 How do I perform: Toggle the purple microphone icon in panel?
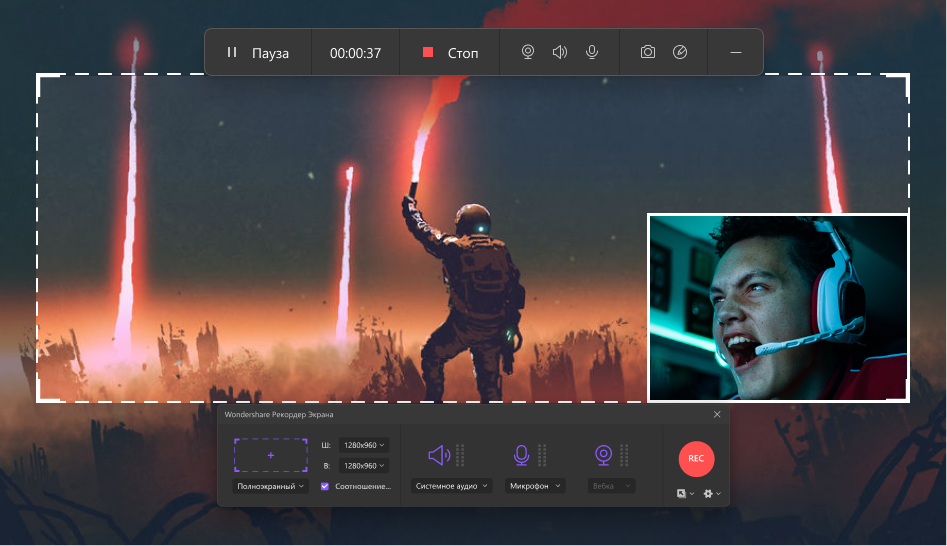[522, 455]
